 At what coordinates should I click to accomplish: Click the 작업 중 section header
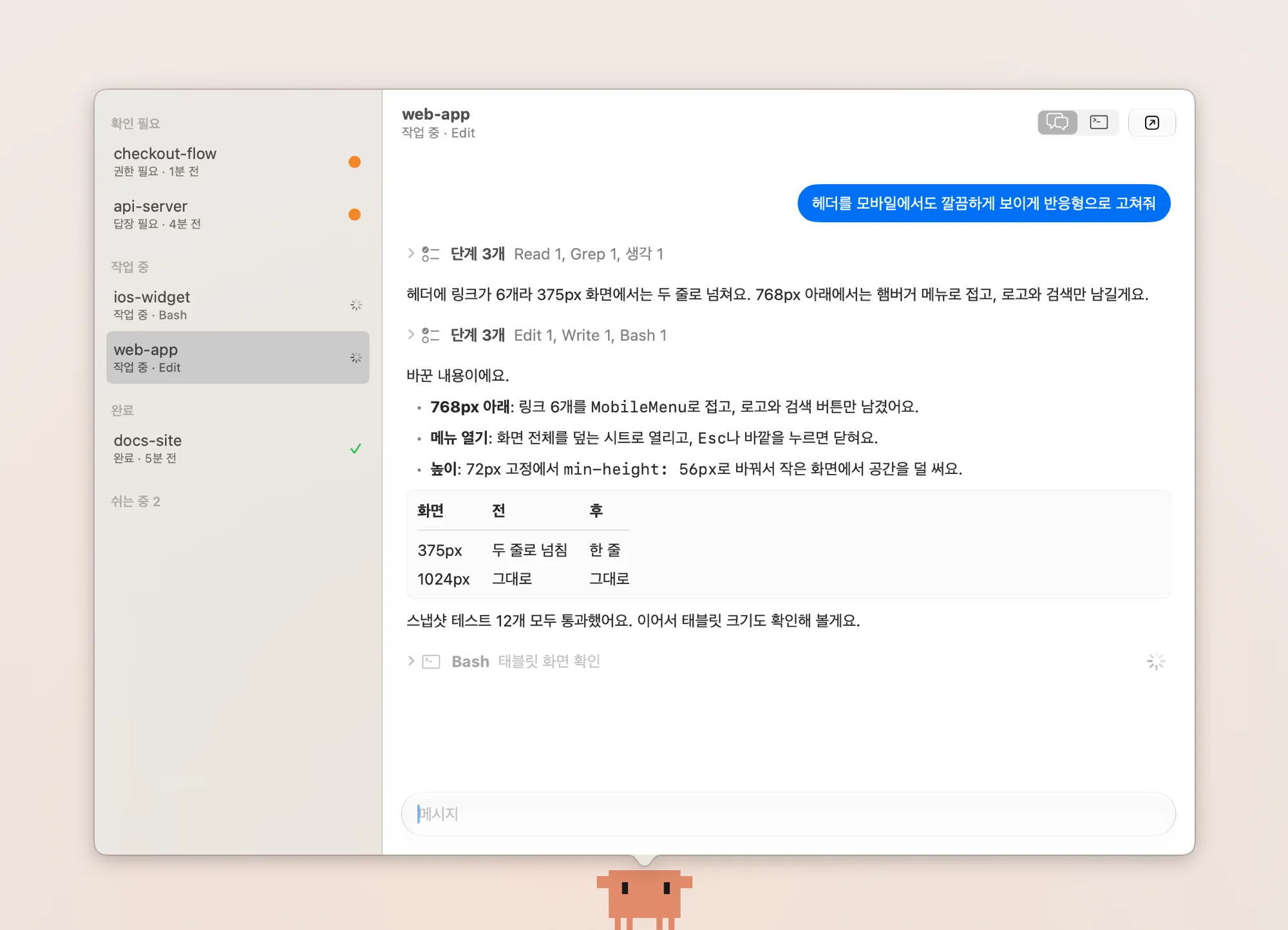(129, 267)
